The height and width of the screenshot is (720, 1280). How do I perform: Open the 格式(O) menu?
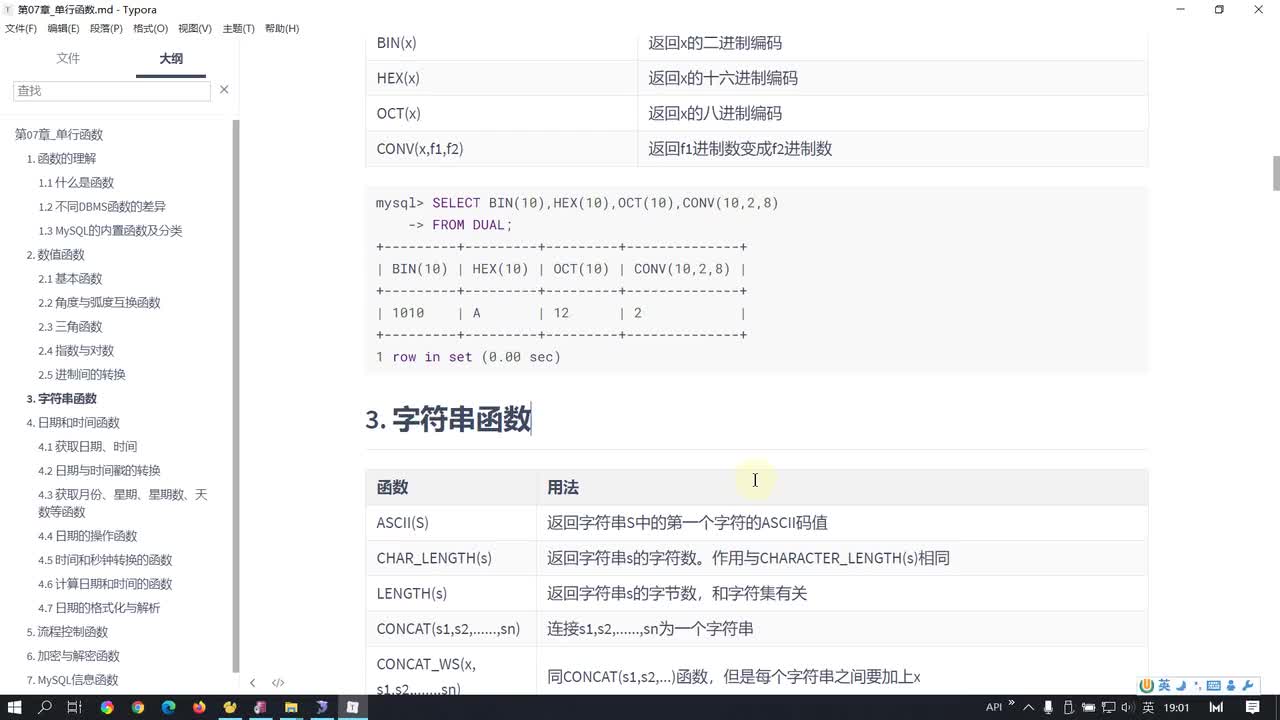(x=150, y=29)
